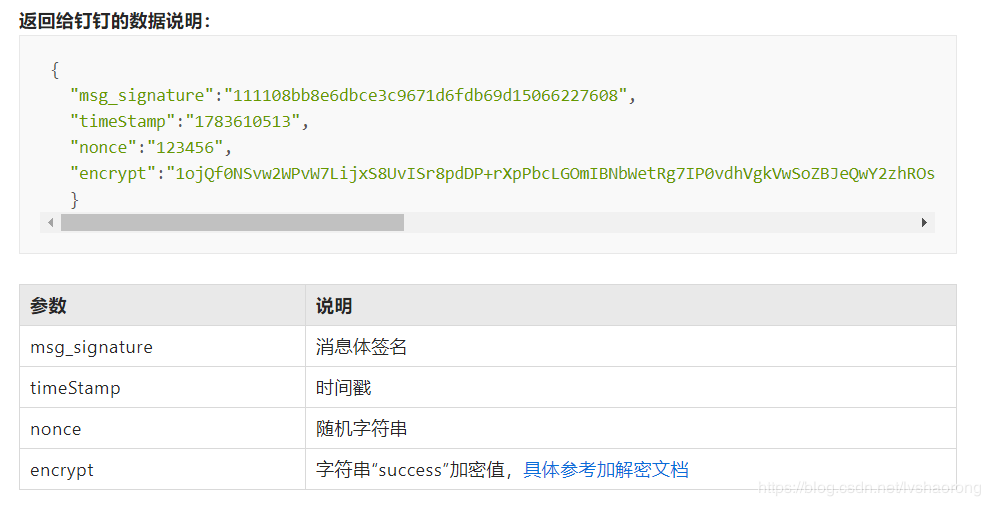Click the timeStamp table cell
The image size is (991, 506).
162,388
